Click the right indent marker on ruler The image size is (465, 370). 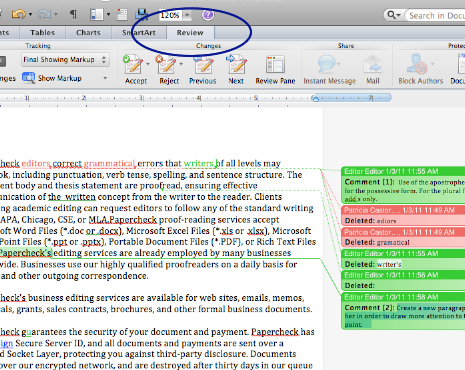[315, 98]
